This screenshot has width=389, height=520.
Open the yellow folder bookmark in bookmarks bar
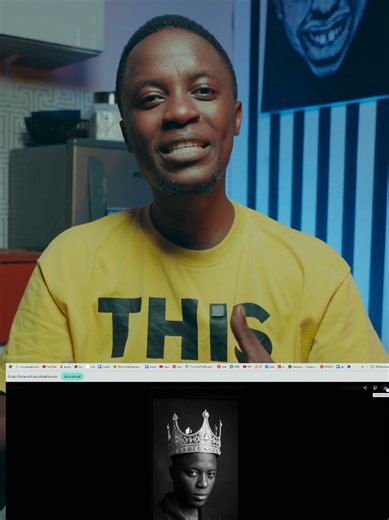(x=126, y=367)
